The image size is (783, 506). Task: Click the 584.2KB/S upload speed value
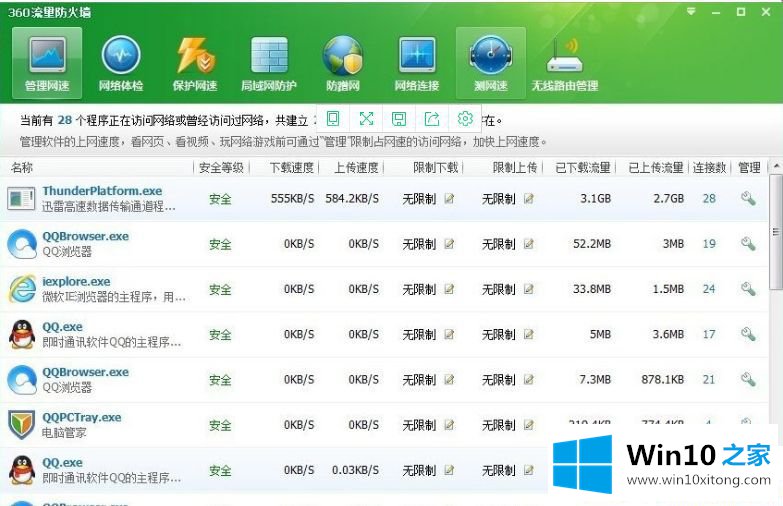click(352, 199)
